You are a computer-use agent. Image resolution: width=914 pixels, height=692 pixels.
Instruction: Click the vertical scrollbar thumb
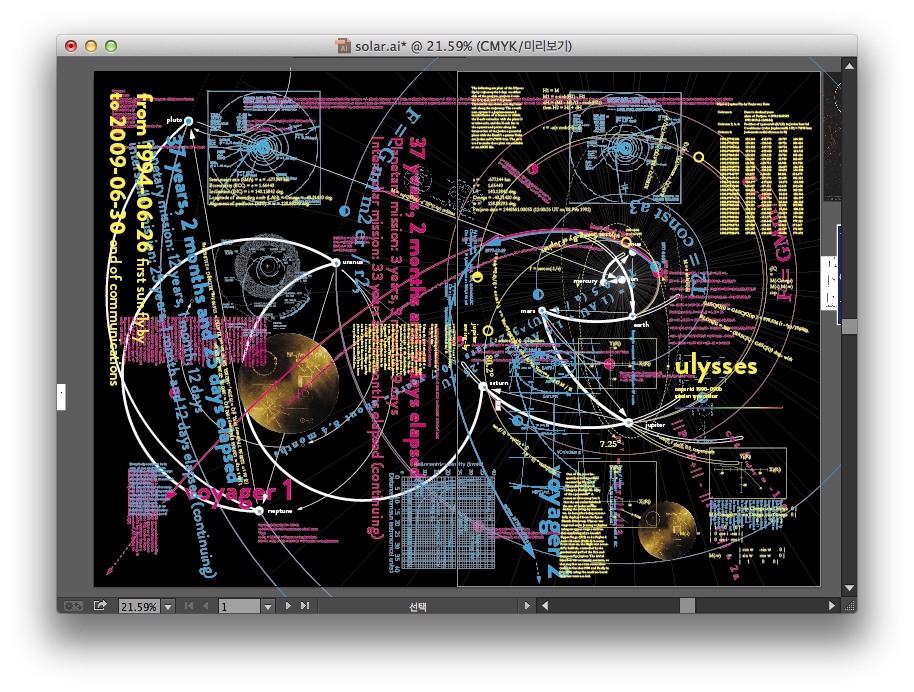tap(849, 326)
